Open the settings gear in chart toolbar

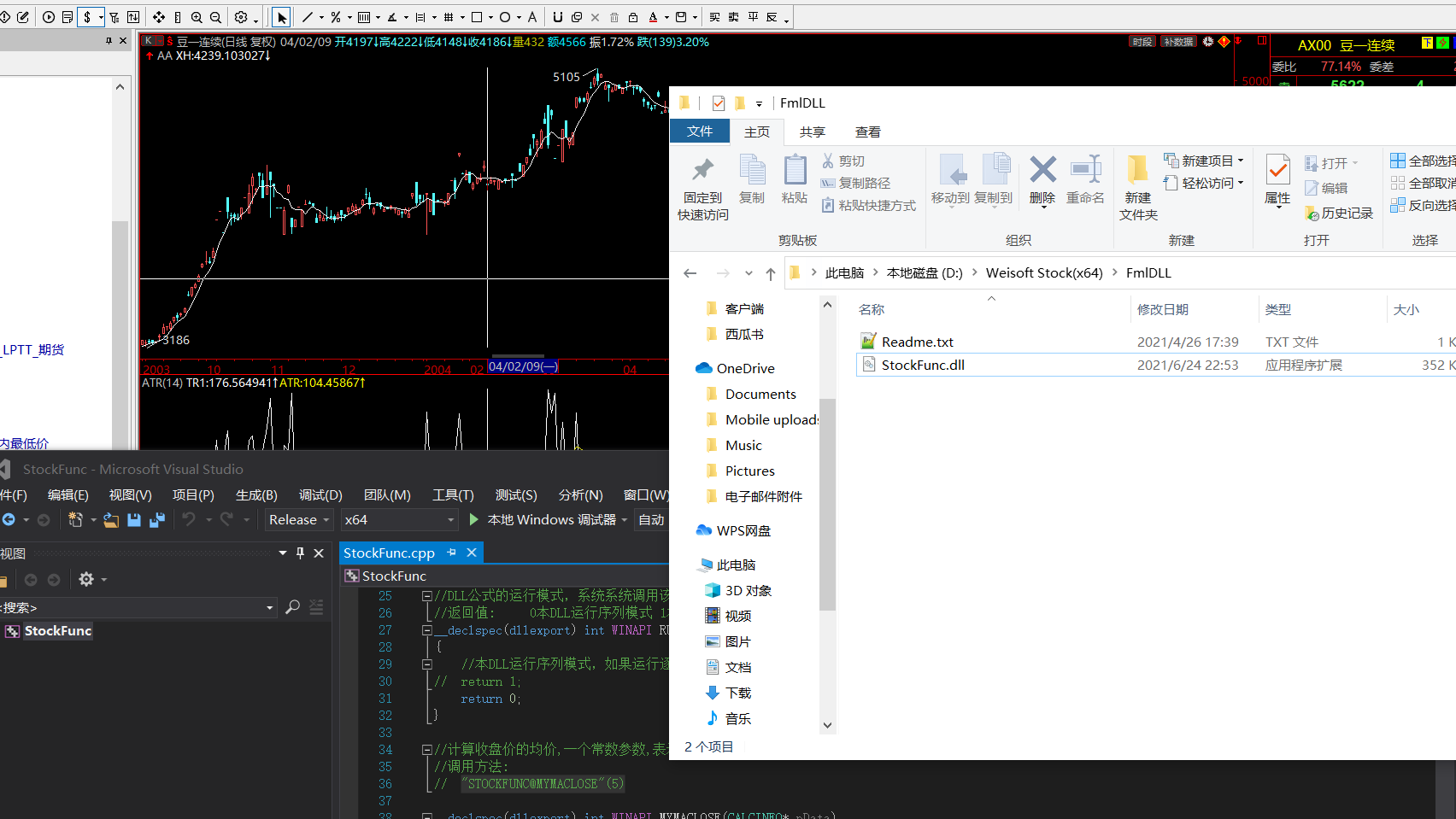pyautogui.click(x=241, y=17)
